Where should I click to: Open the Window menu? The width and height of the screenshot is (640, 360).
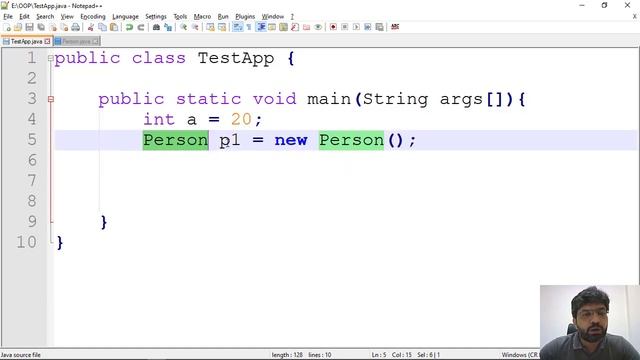pos(273,17)
